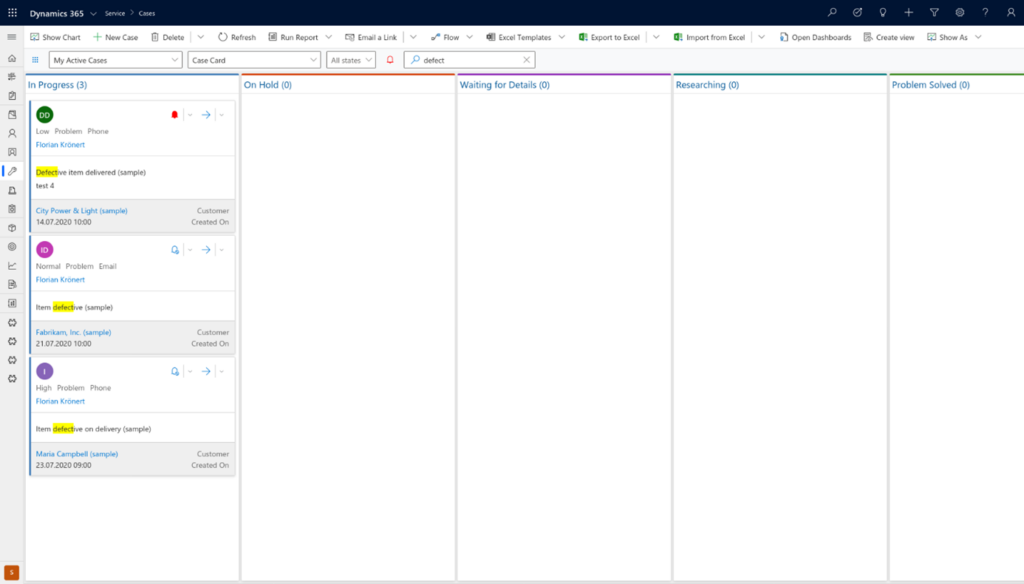This screenshot has width=1024, height=584.
Task: Open Help via the question mark icon
Action: point(985,13)
